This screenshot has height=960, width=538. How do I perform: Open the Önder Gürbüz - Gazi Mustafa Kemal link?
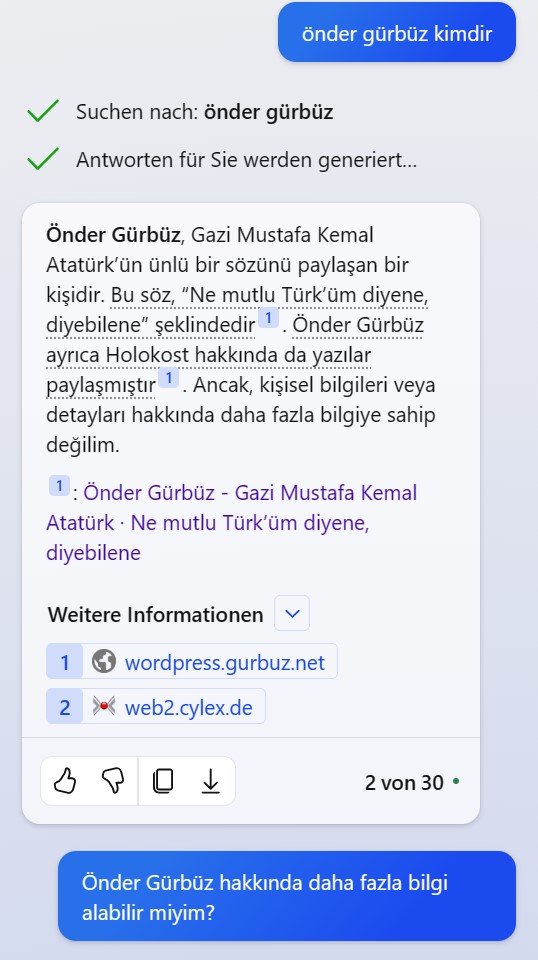click(x=231, y=523)
